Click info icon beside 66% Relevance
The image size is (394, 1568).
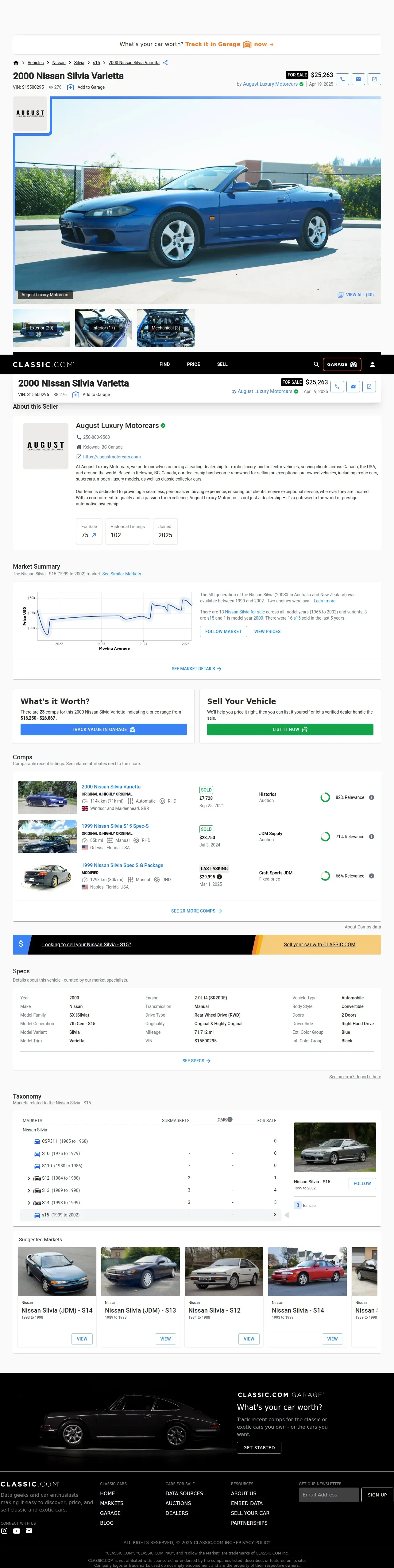click(372, 876)
